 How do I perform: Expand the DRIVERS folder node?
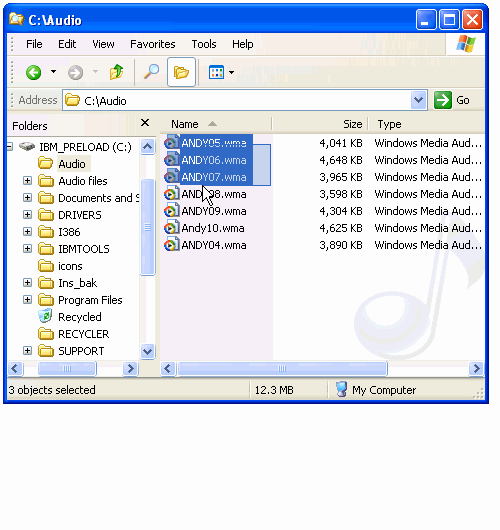(x=28, y=215)
